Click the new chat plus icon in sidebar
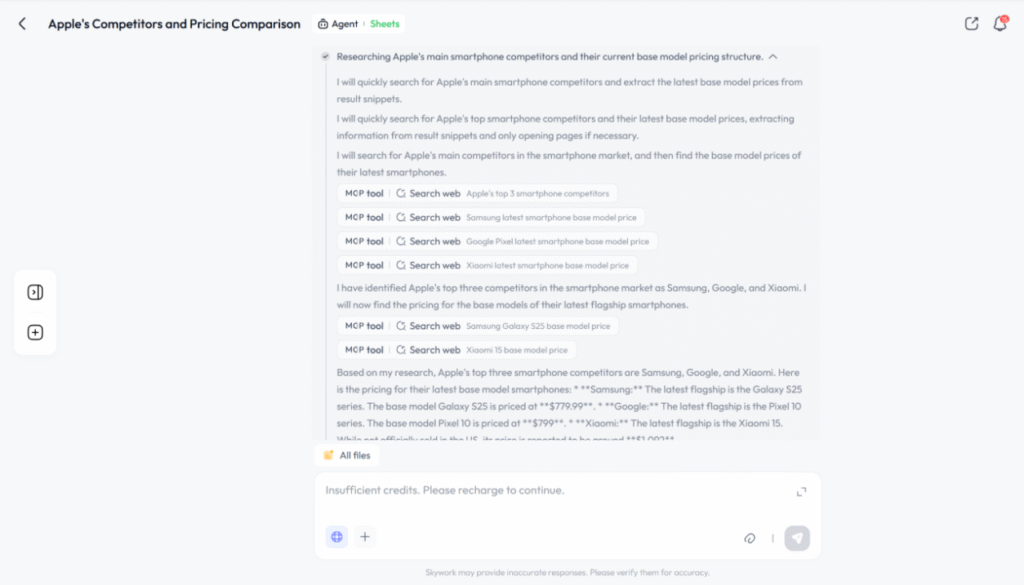 coord(35,333)
